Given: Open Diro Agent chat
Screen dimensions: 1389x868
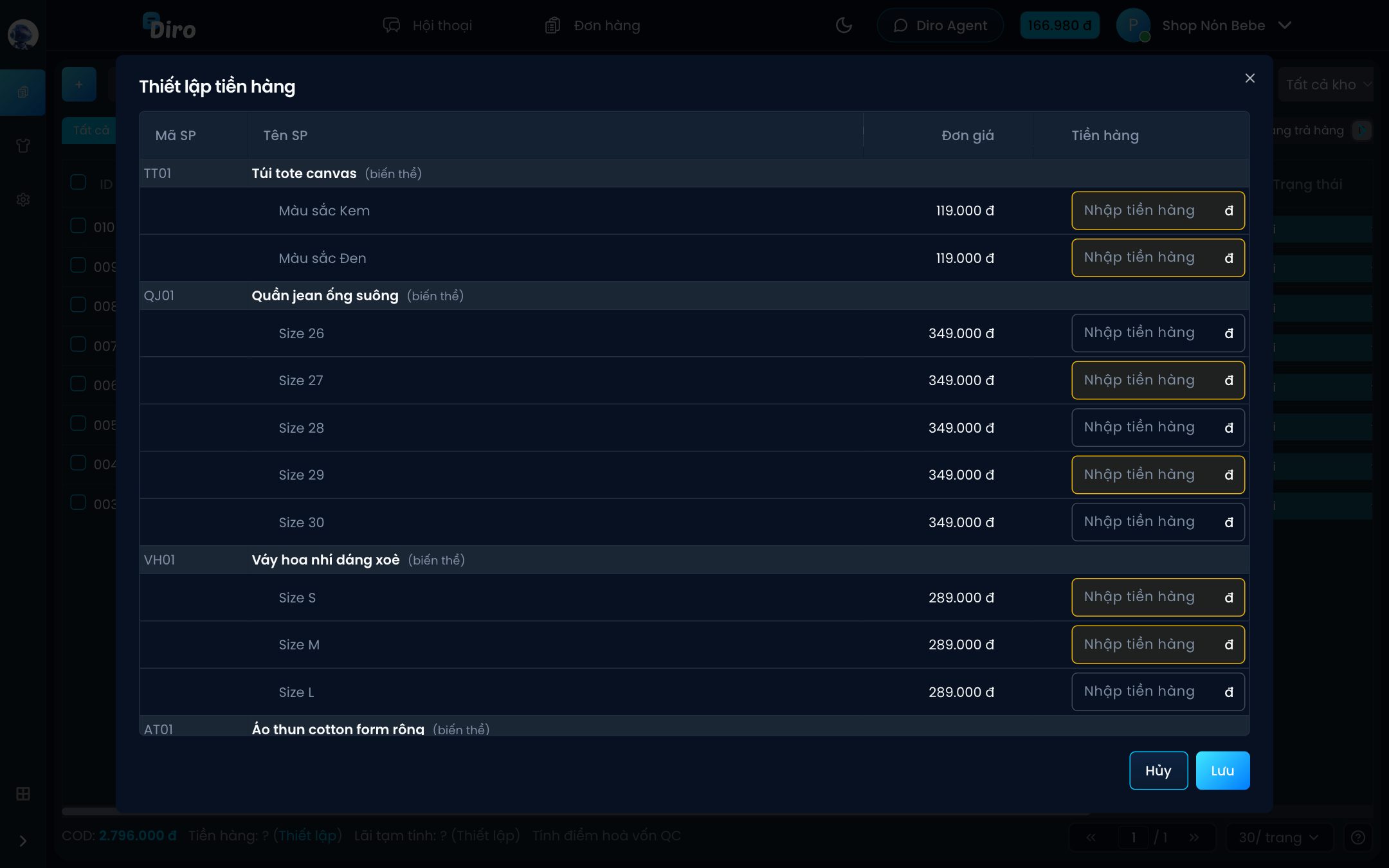Looking at the screenshot, I should [x=940, y=26].
